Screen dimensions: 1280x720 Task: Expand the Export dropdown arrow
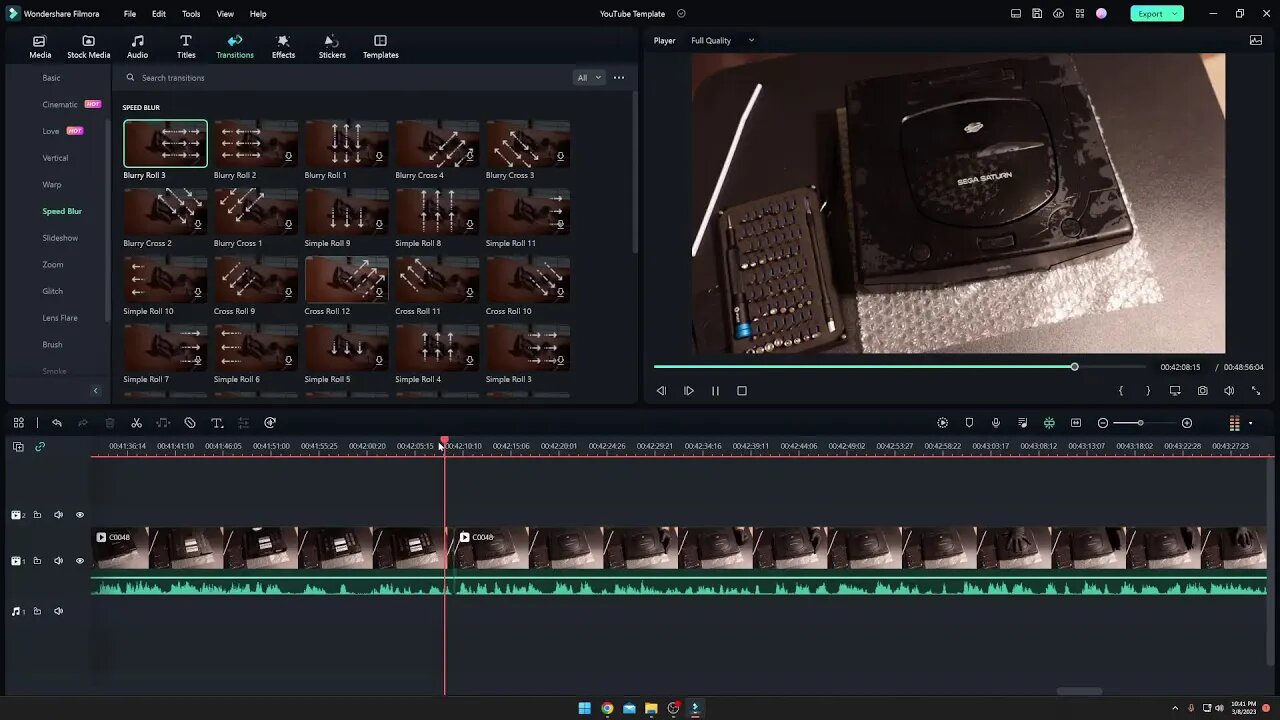[x=1175, y=14]
